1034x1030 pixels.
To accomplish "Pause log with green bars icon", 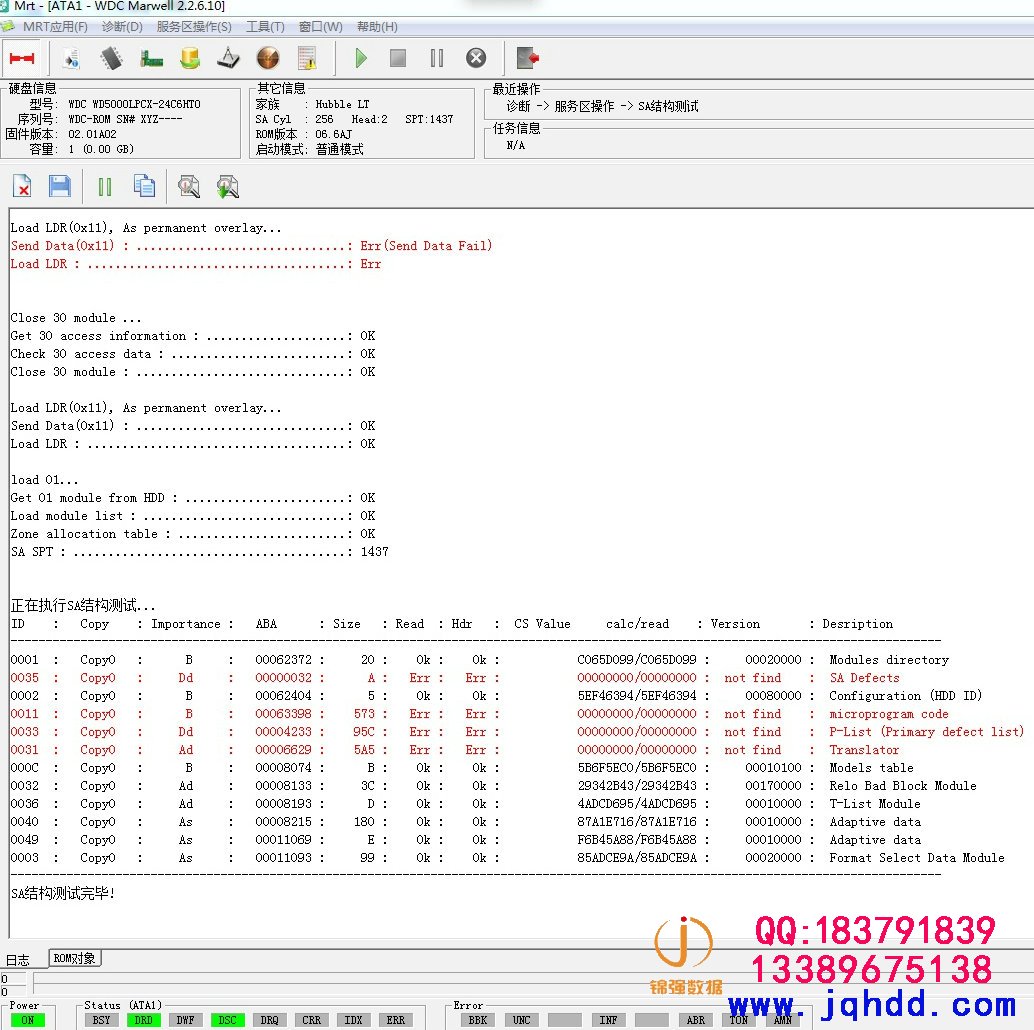I will tap(104, 187).
